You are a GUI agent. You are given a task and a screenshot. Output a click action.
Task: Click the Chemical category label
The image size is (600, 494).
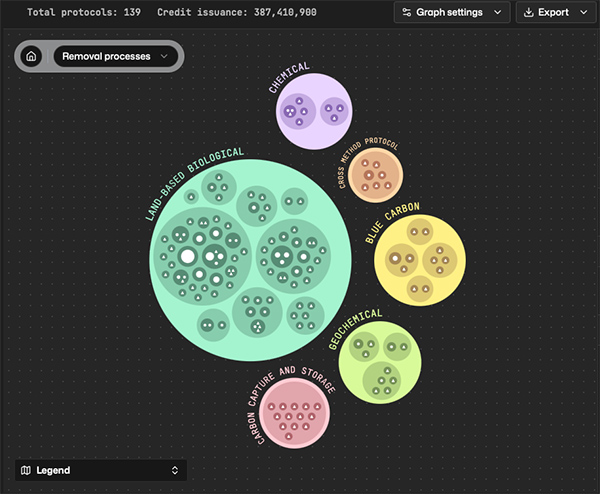pyautogui.click(x=289, y=77)
